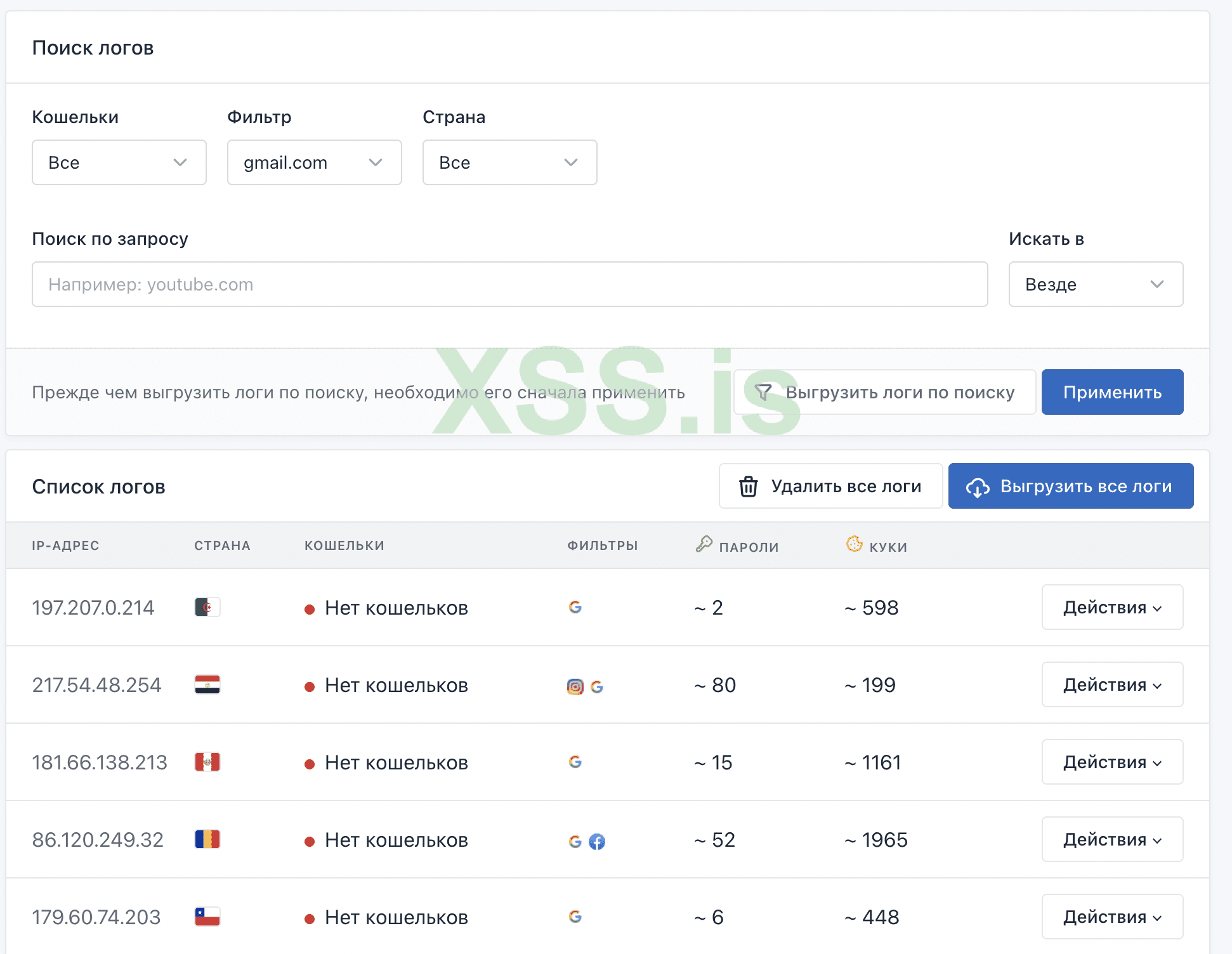
Task: Open the Кошельки dropdown
Action: click(x=119, y=162)
